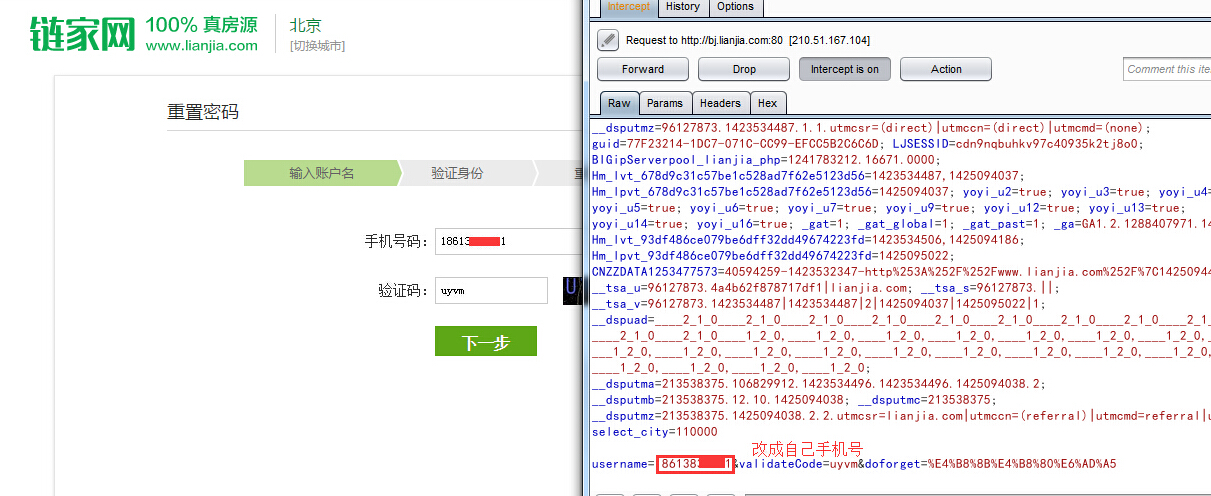Click the Comment this item field
1211x496 pixels.
tap(1167, 69)
